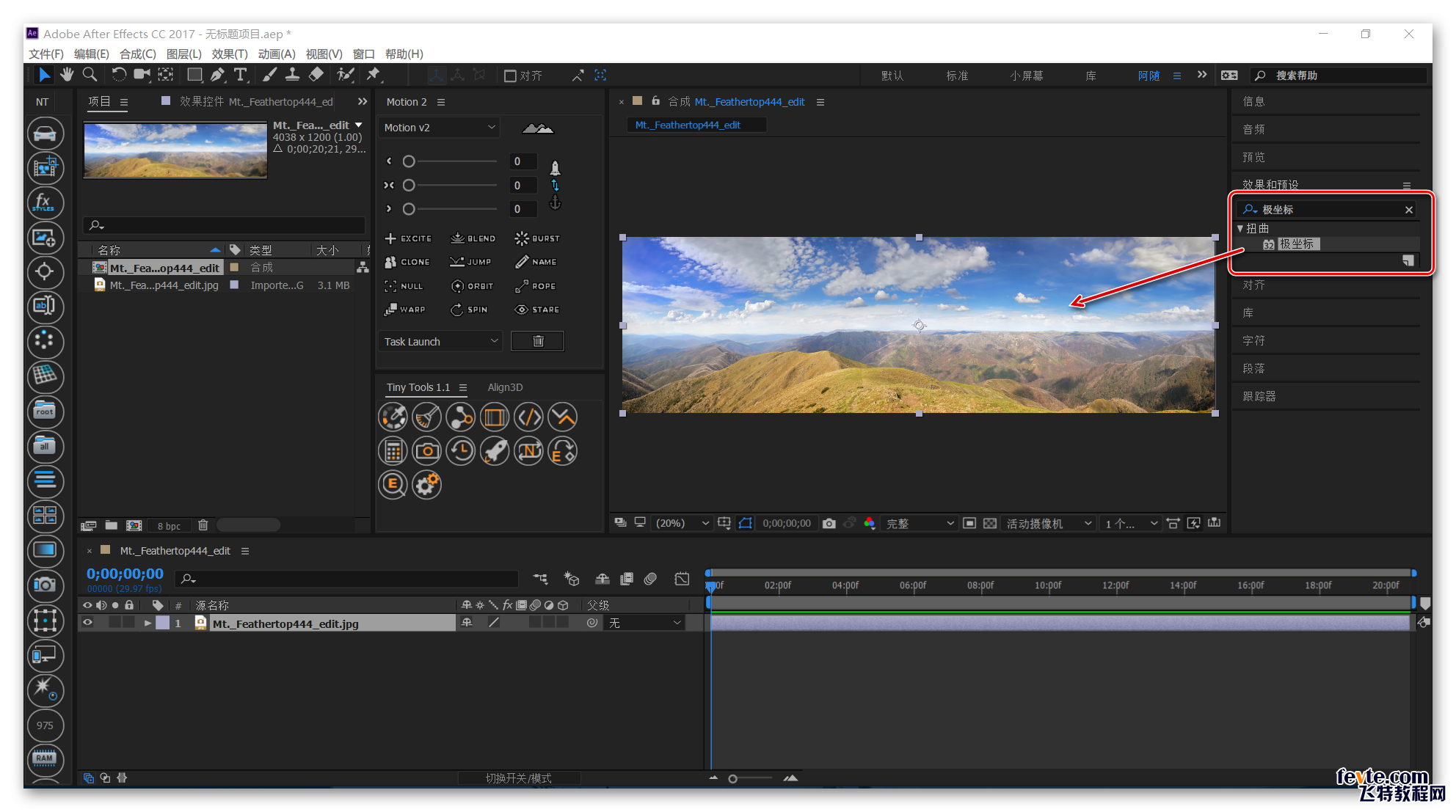Viewport: 1456px width, 812px height.
Task: Select the Hand tool
Action: point(67,75)
